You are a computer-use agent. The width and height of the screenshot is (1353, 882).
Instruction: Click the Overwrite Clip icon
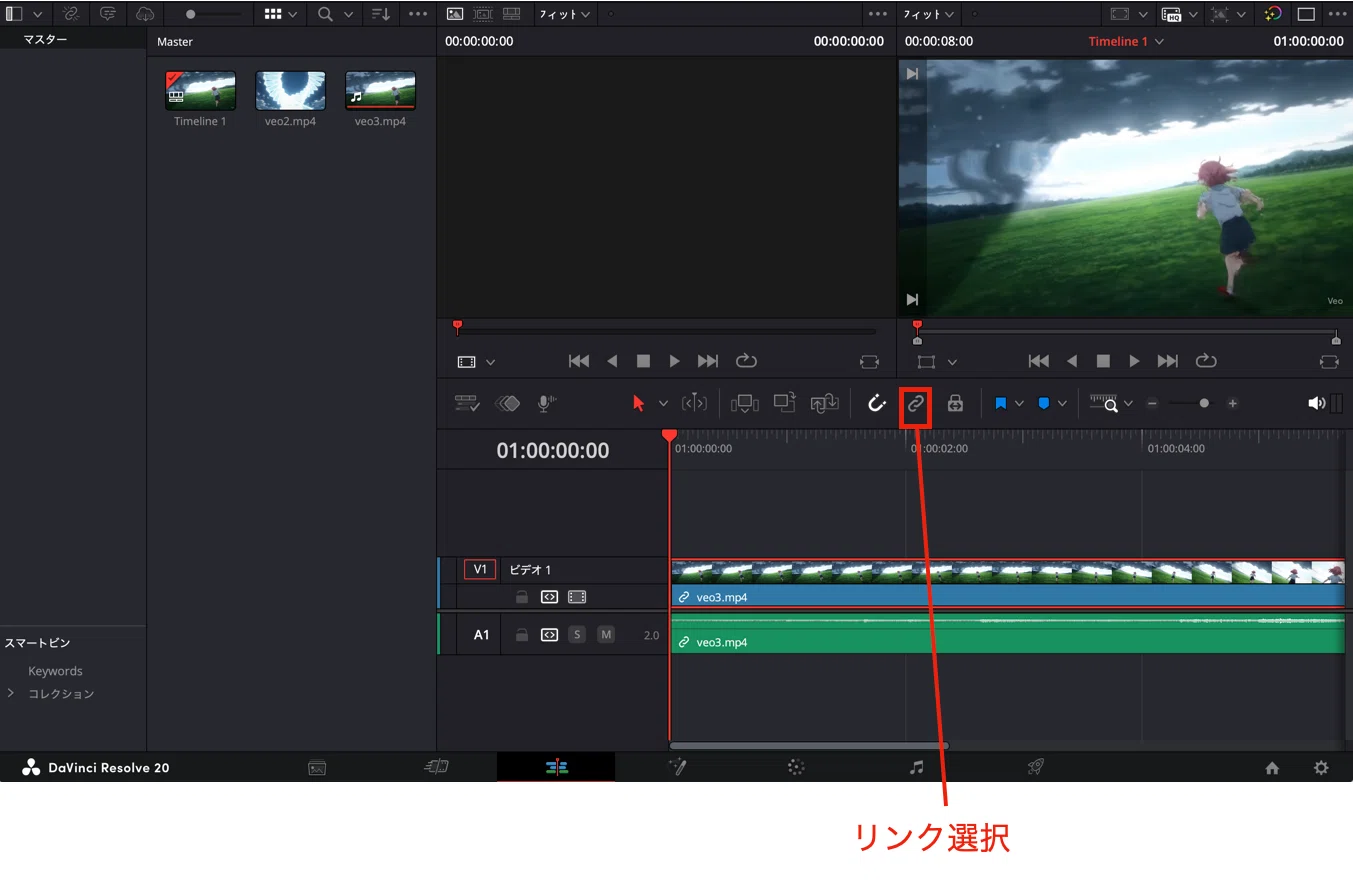(x=785, y=402)
